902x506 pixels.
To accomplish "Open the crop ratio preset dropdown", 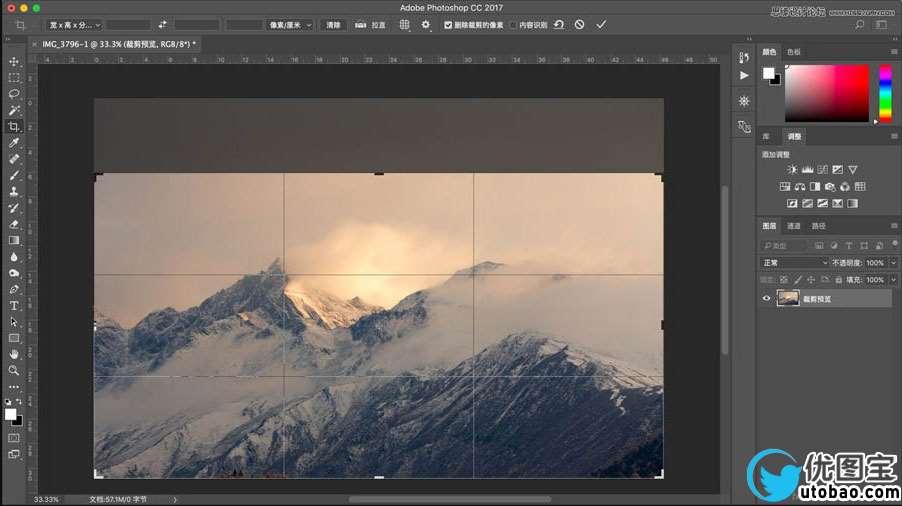I will point(75,25).
